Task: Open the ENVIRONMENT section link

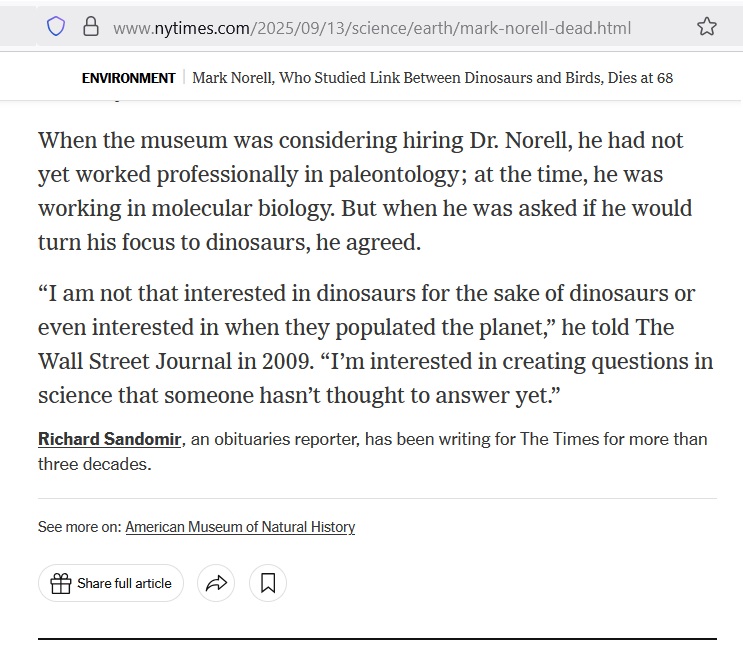Action: (x=128, y=78)
